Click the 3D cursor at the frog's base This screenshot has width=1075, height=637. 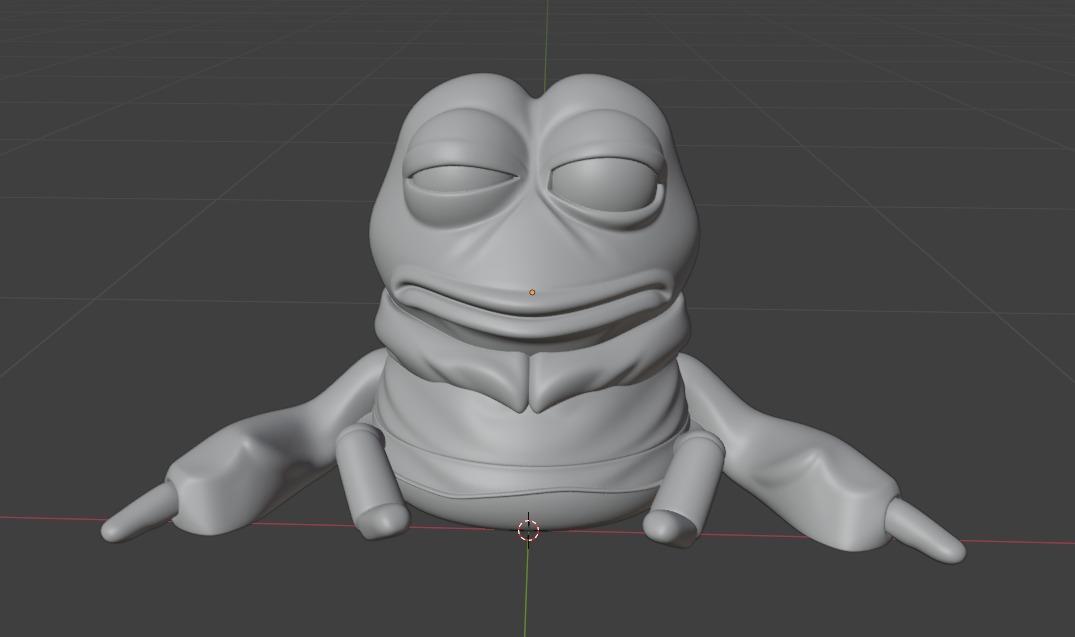coord(528,530)
